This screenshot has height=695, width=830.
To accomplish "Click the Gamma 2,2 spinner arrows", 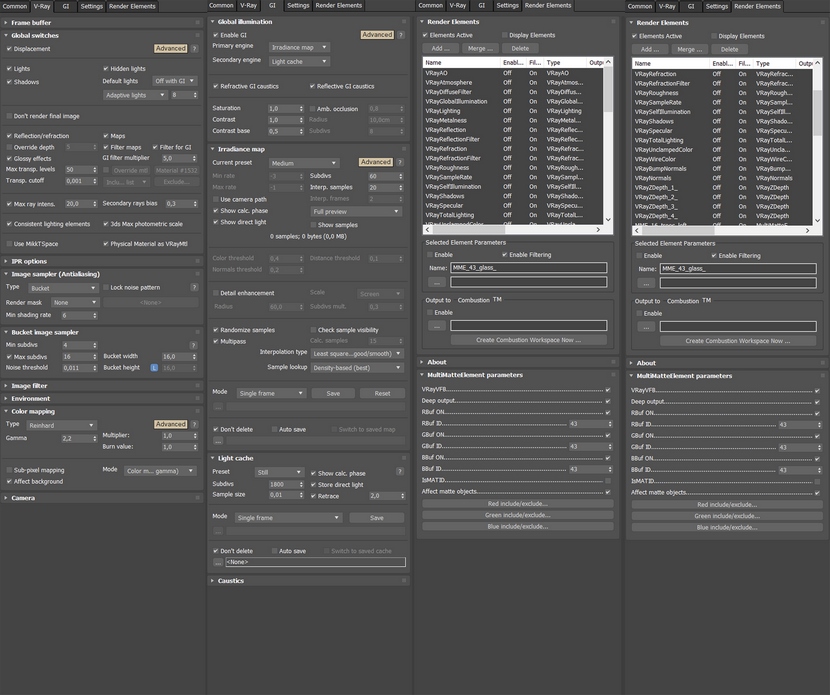I will click(95, 439).
